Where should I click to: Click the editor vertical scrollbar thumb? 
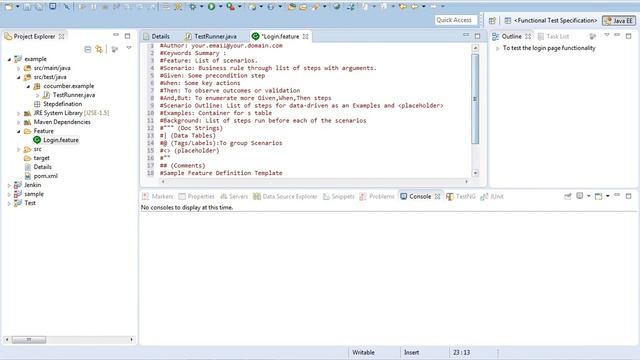pos(475,99)
